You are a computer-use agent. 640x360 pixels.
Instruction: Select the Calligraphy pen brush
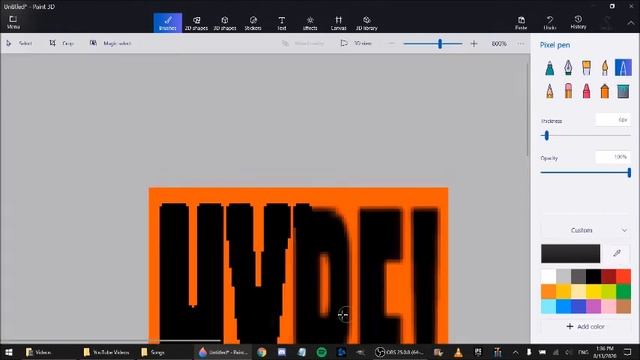point(568,68)
